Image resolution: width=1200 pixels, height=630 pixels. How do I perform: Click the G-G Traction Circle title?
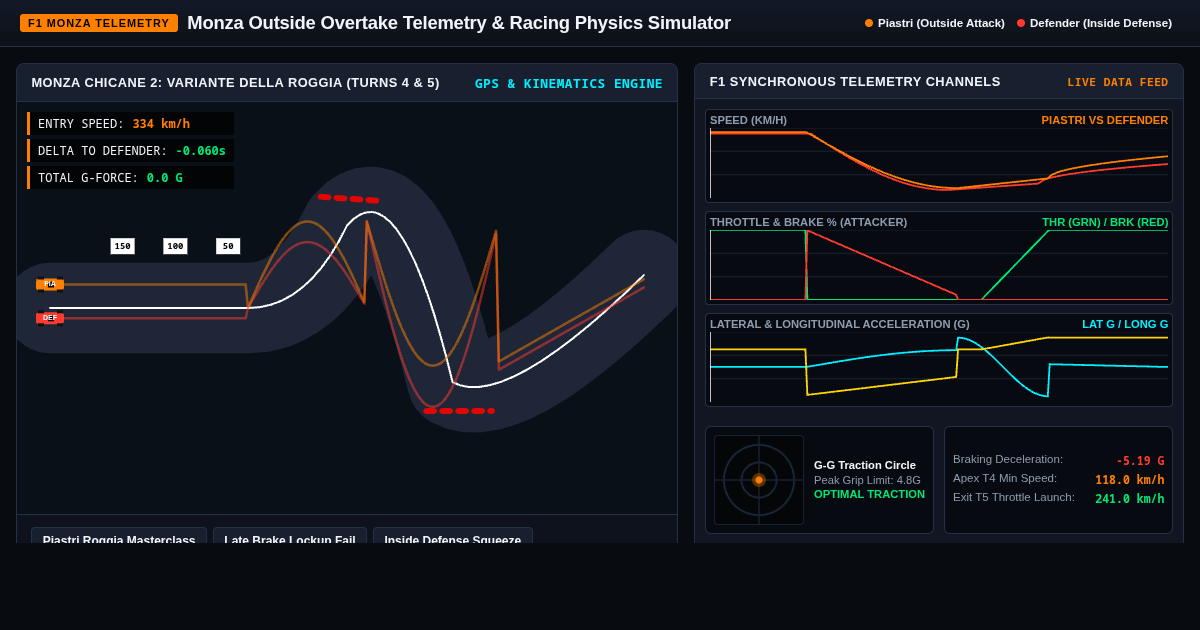pyautogui.click(x=865, y=465)
